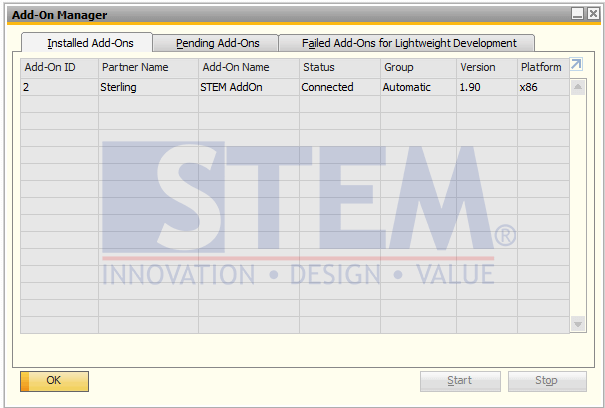Select the Partner Name column header
Image resolution: width=605 pixels, height=408 pixels.
pyautogui.click(x=149, y=68)
